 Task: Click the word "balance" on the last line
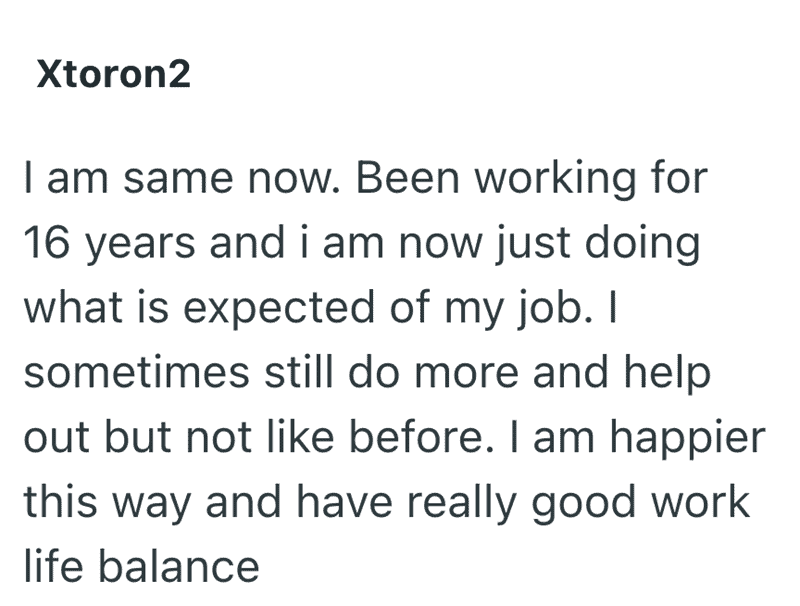click(179, 566)
